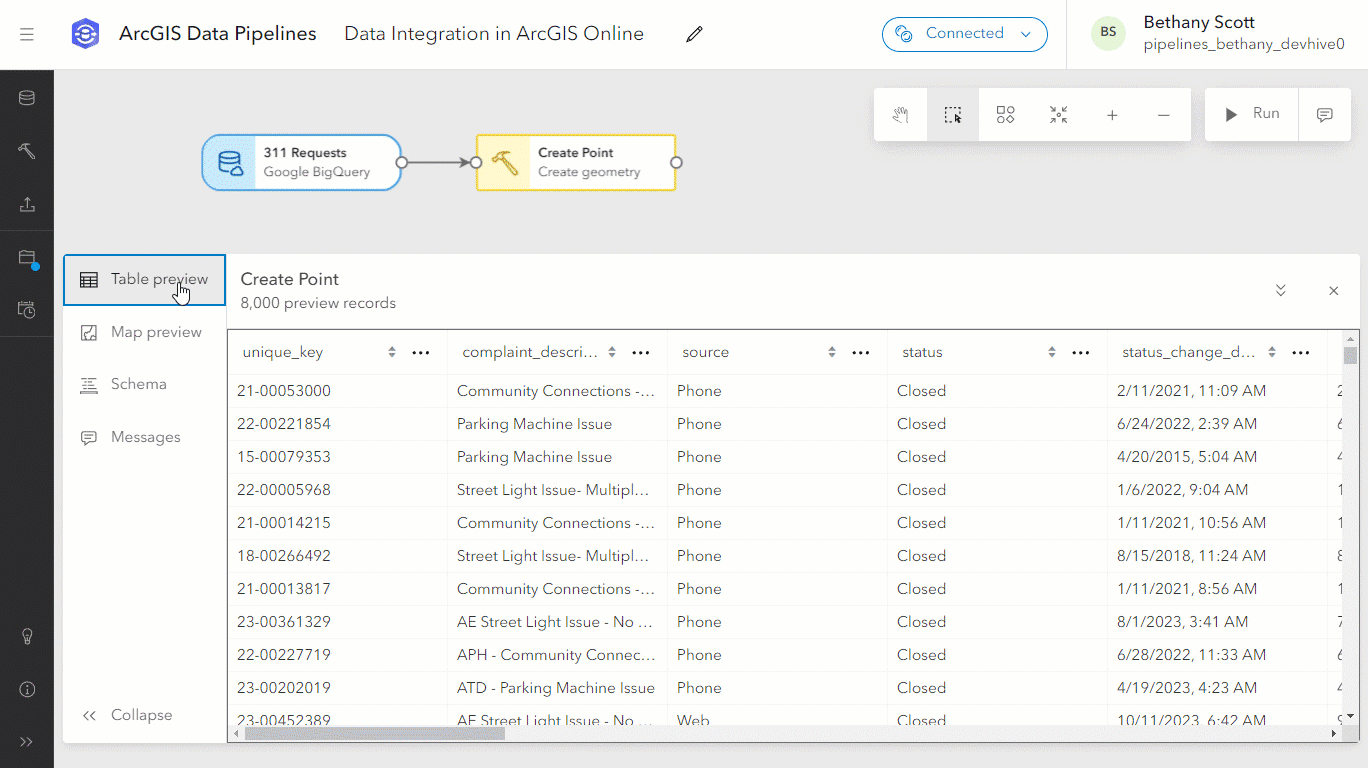This screenshot has width=1368, height=768.
Task: Edit the pipeline title with pencil icon
Action: point(694,34)
